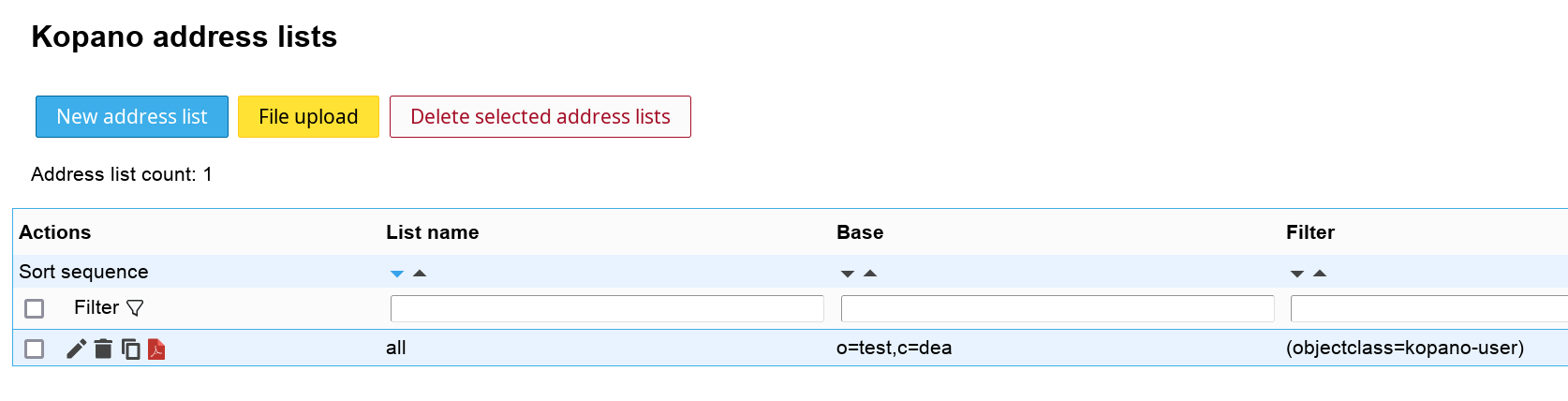
Task: Open the File upload button
Action: 308,117
